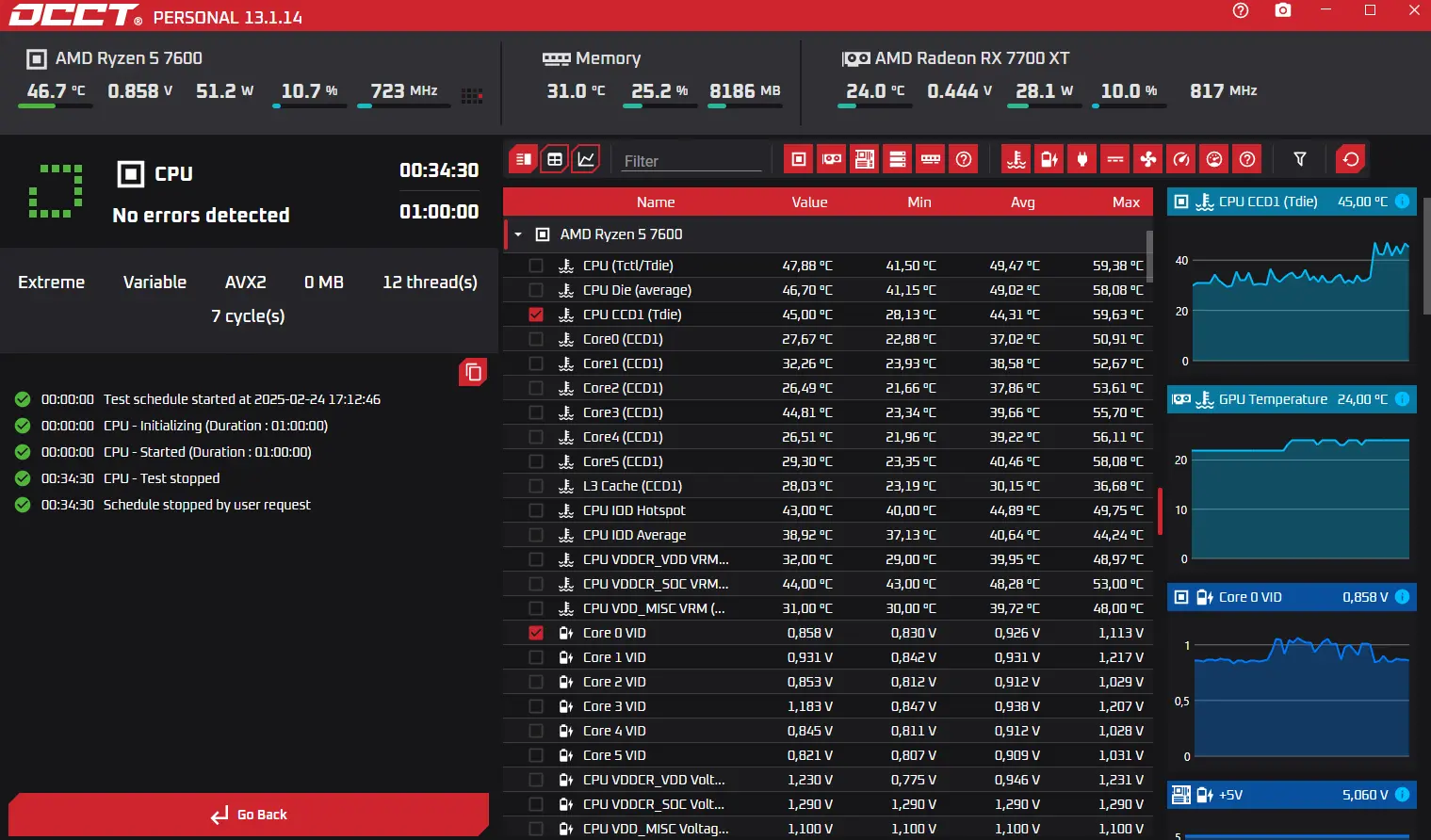
Task: Check the Core0 (CCD1) checkbox
Action: (536, 339)
